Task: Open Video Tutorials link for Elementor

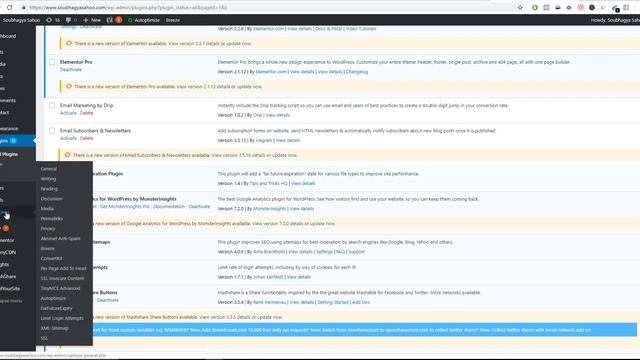Action: [x=361, y=29]
